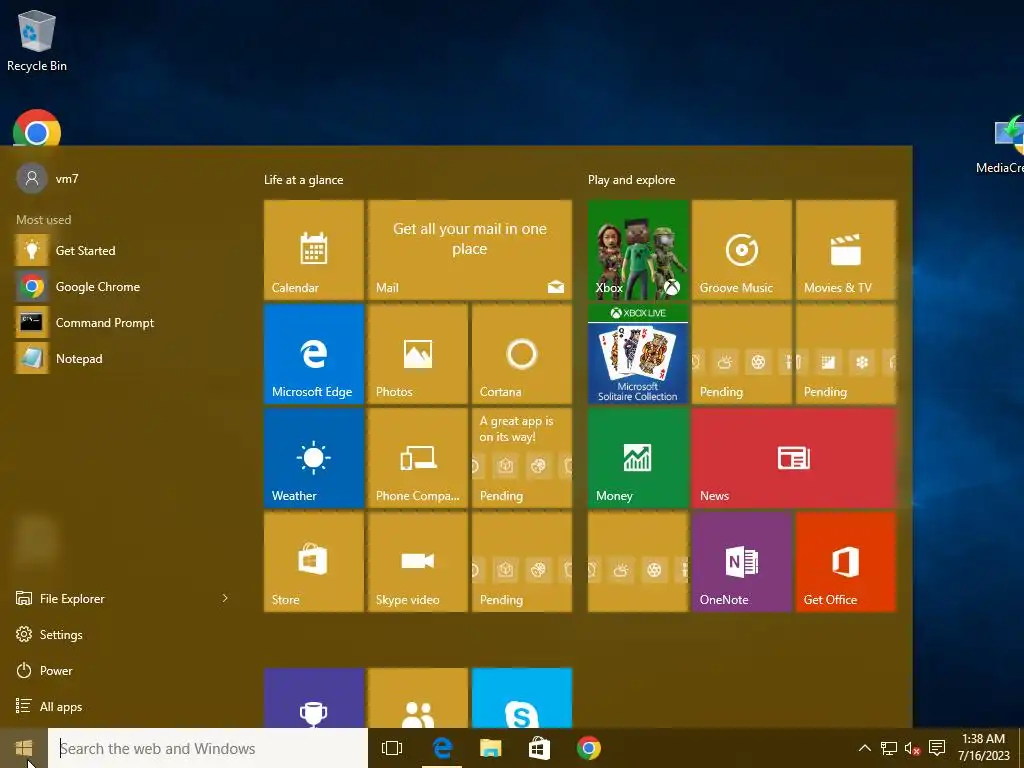
Task: Click the search the web and Windows box
Action: [208, 748]
